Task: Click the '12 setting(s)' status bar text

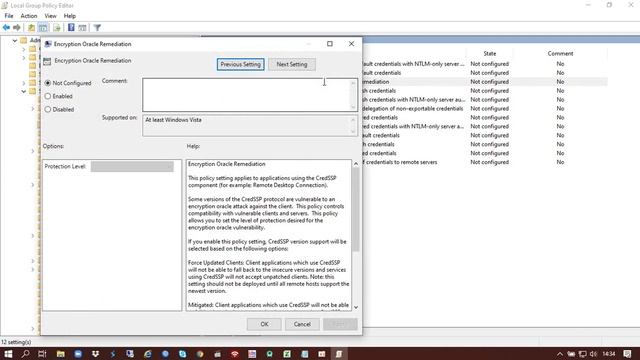Action: click(x=16, y=342)
